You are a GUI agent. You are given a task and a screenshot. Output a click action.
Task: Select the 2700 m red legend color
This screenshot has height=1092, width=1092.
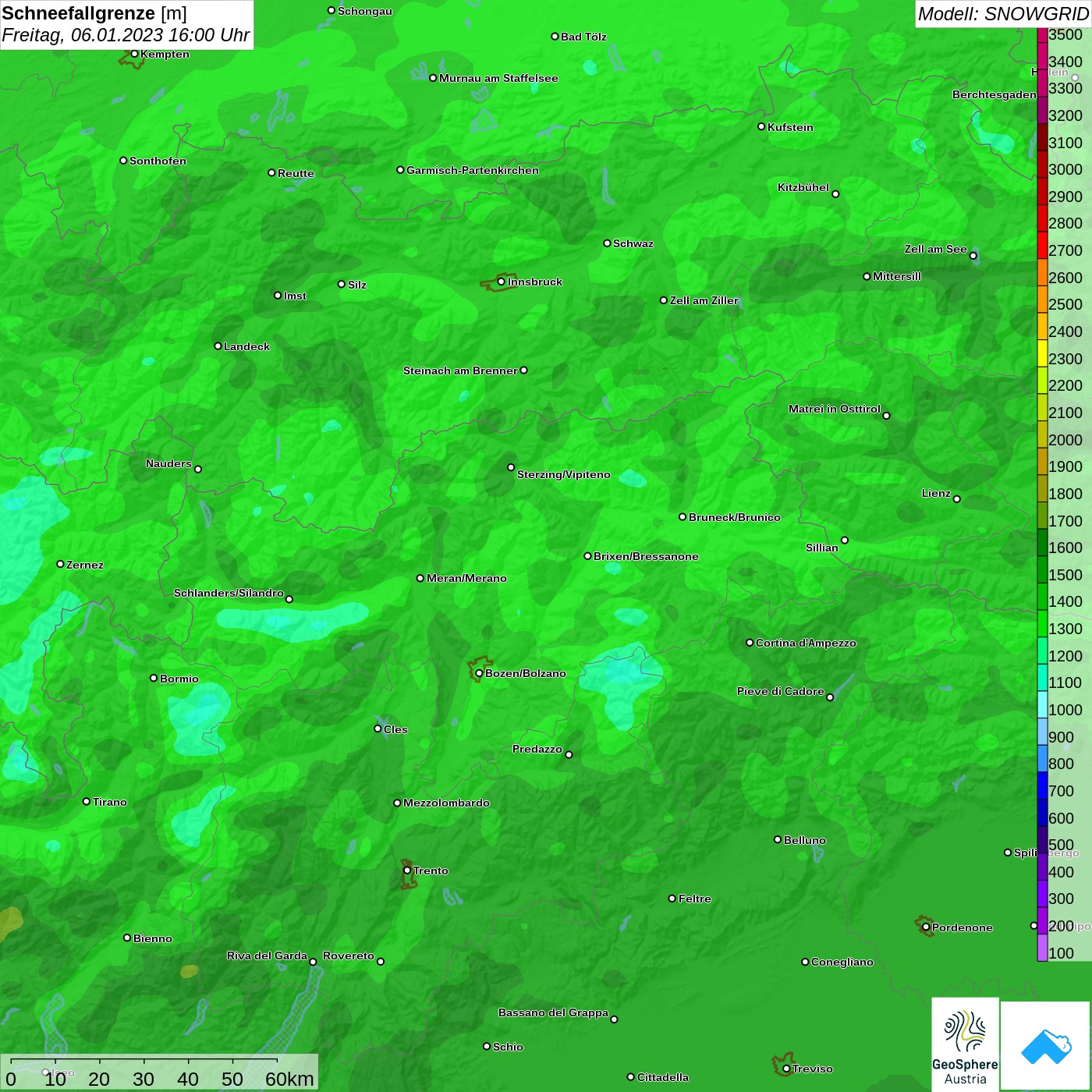(x=1042, y=245)
